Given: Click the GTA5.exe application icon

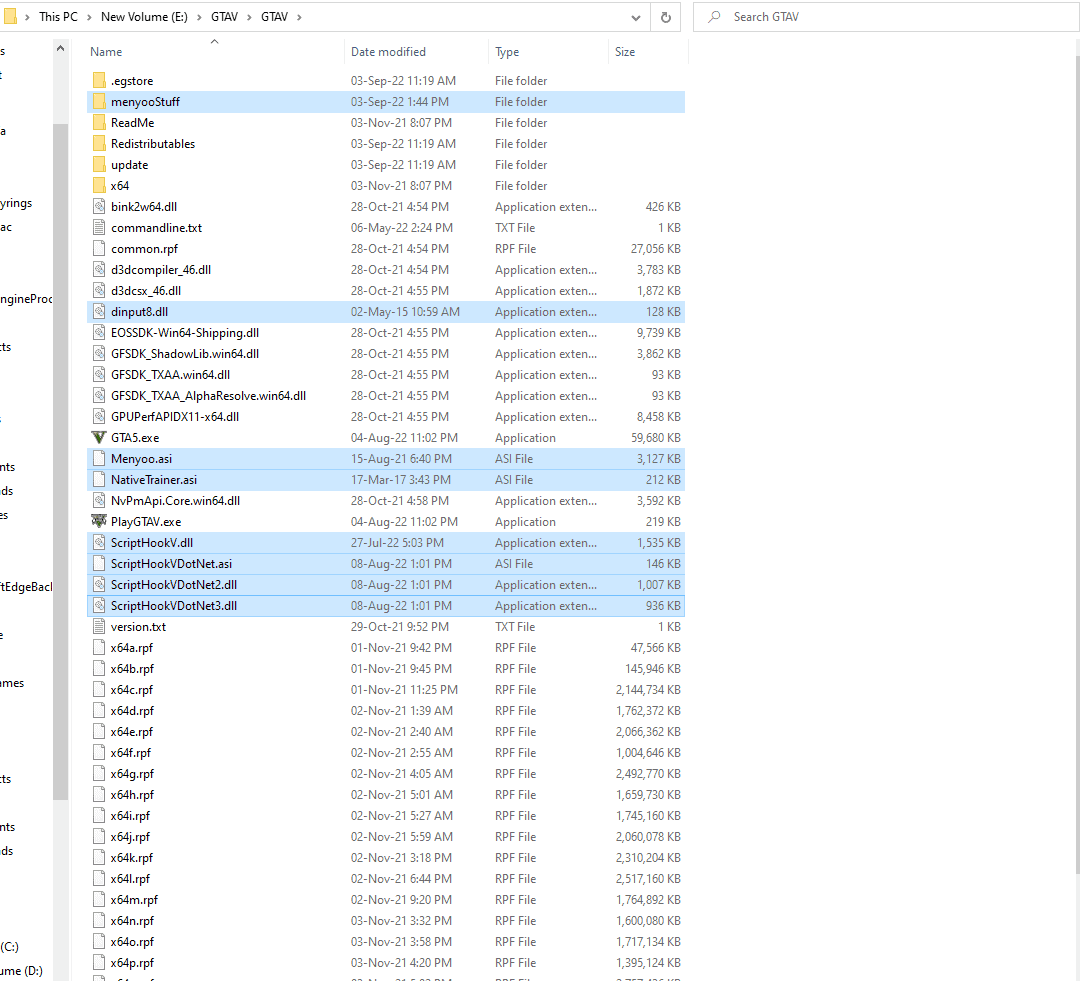Looking at the screenshot, I should pyautogui.click(x=99, y=437).
